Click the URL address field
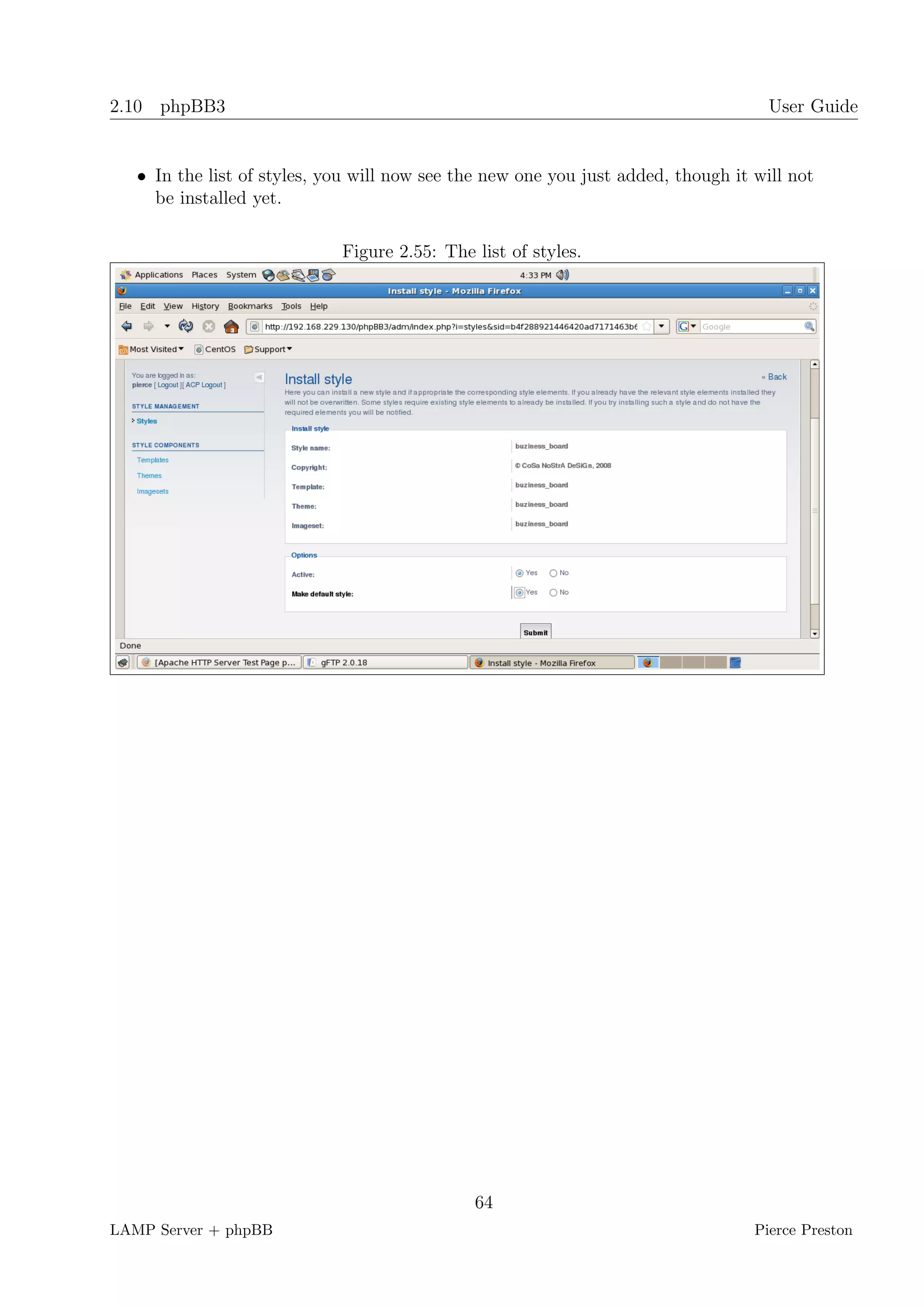The height and width of the screenshot is (1307, 924). pyautogui.click(x=451, y=327)
